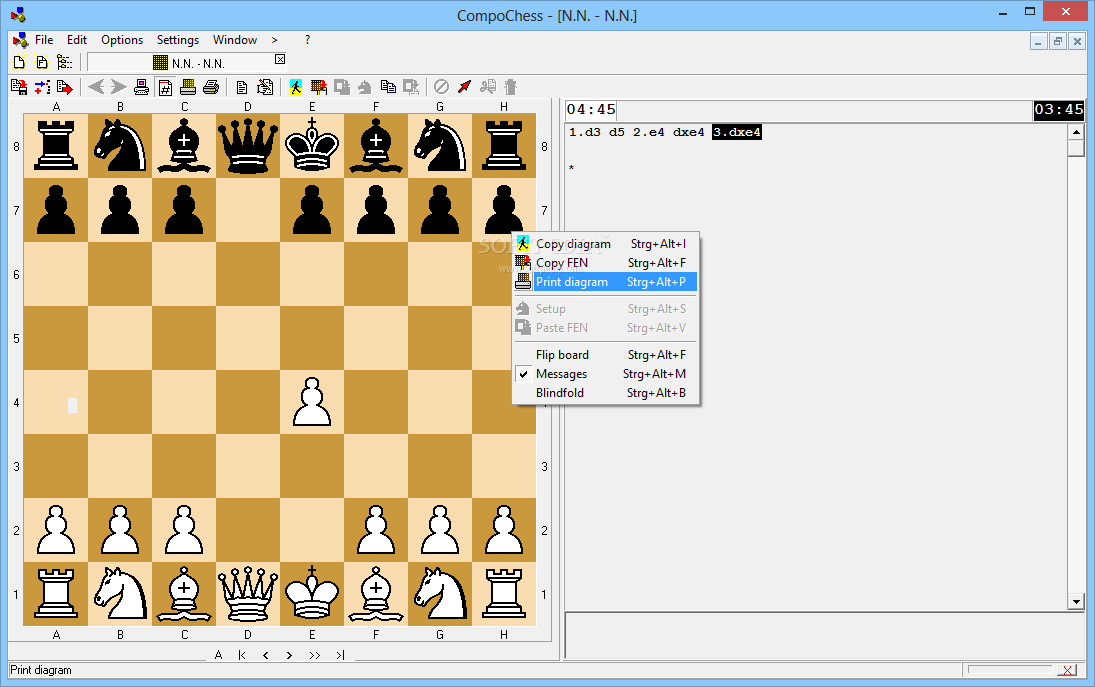
Task: Click the copy FEN toolbar icon
Action: 318,87
